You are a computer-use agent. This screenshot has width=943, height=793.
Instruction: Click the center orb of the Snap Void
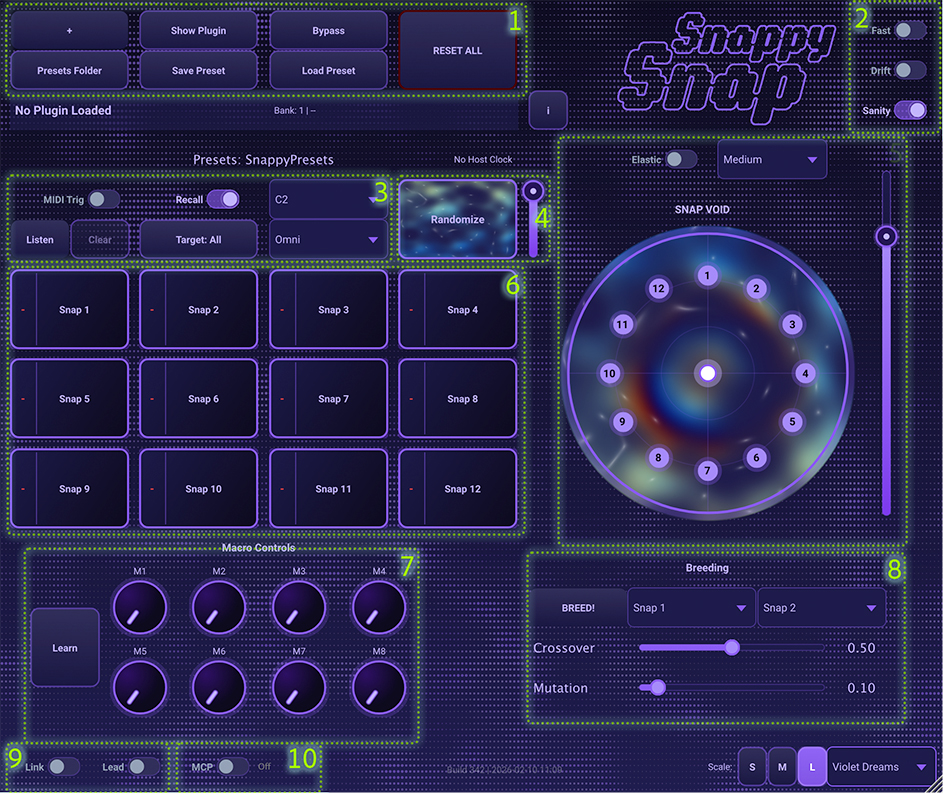(x=708, y=373)
